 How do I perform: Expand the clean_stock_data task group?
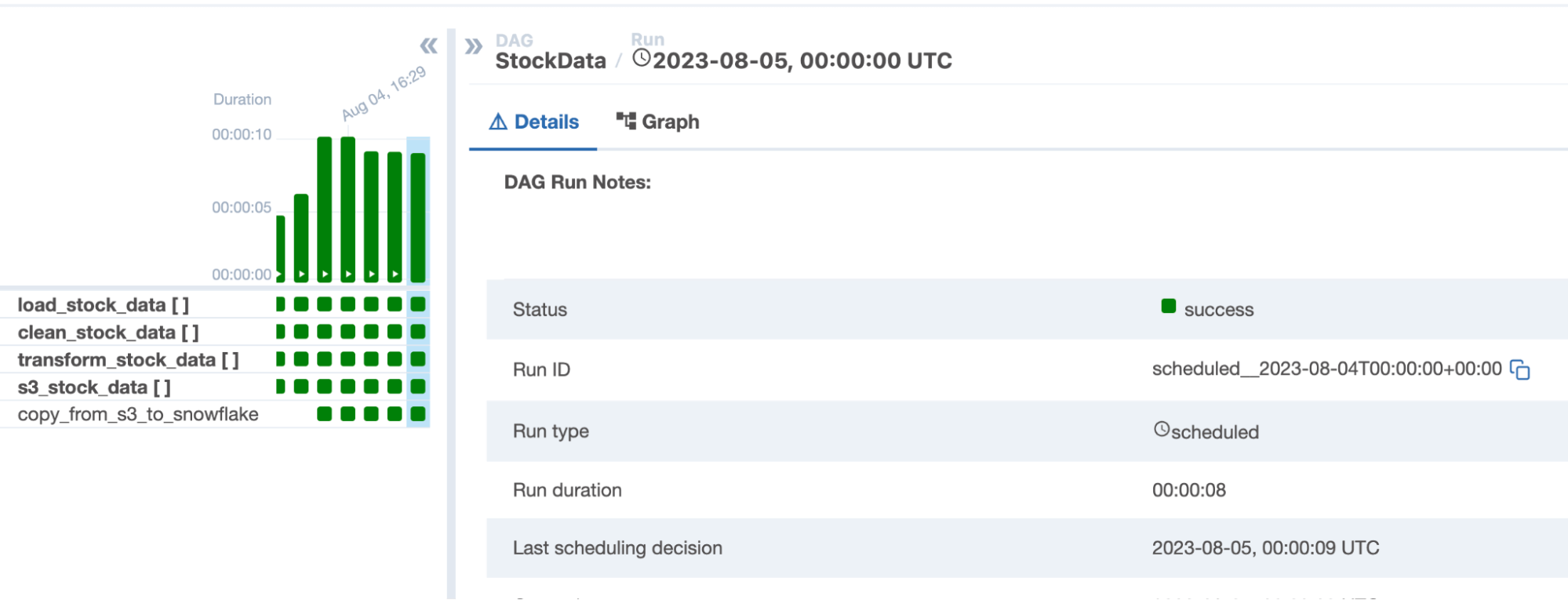tap(107, 333)
